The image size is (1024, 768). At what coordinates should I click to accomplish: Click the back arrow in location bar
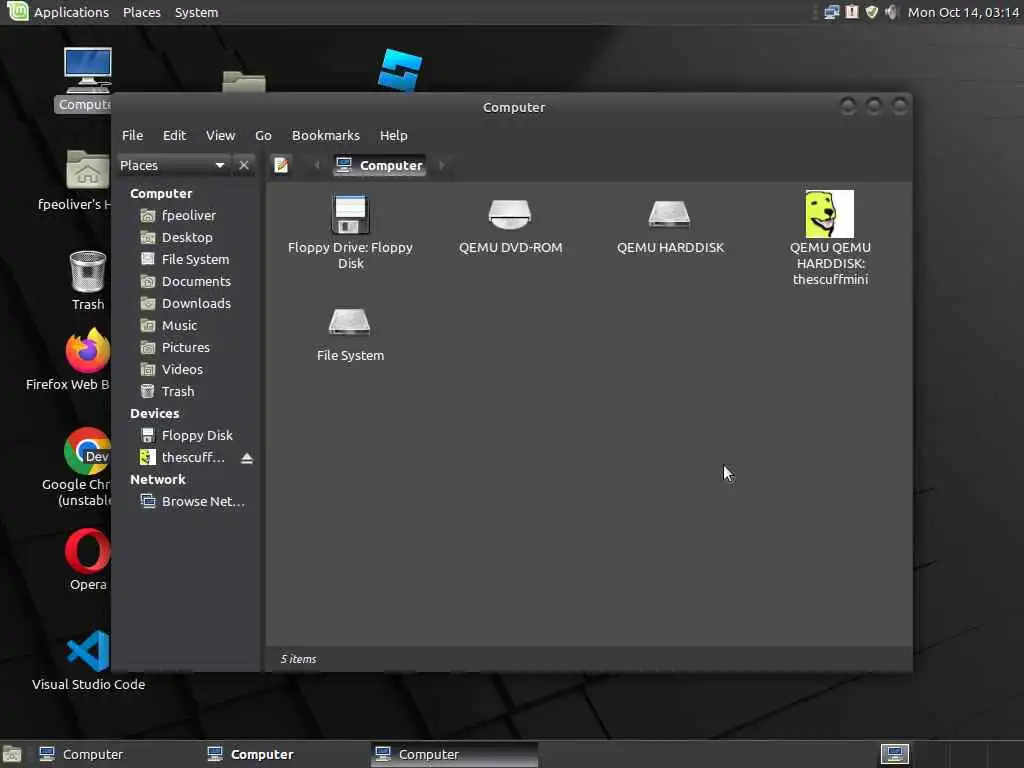point(317,165)
